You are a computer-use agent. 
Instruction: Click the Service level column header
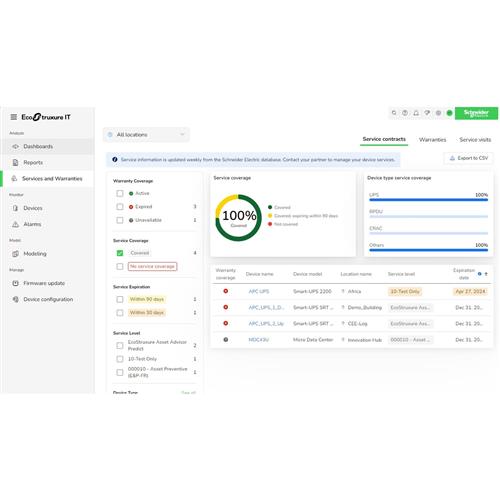click(x=401, y=274)
